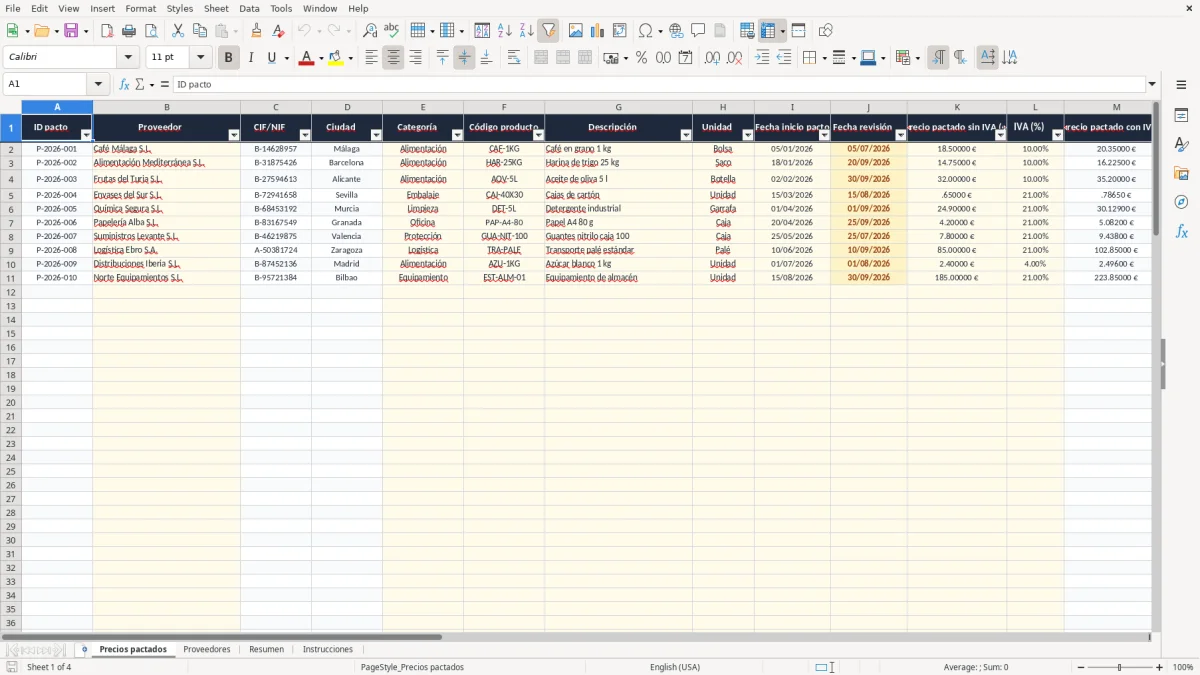The image size is (1200, 675).
Task: Open Find and Replace
Action: (370, 31)
